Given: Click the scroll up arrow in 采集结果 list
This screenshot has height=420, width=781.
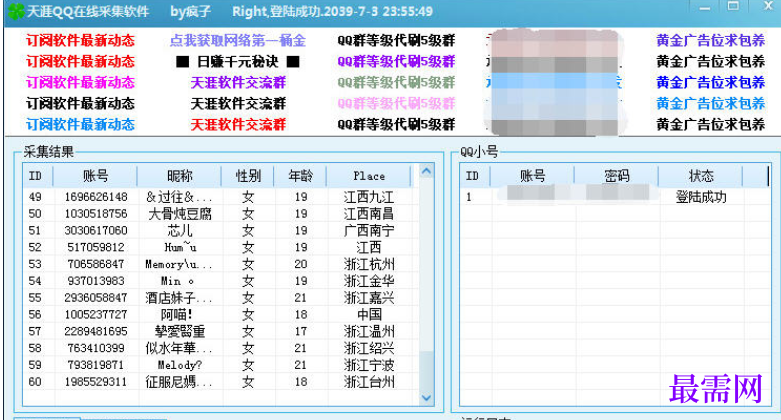Looking at the screenshot, I should coord(426,171).
